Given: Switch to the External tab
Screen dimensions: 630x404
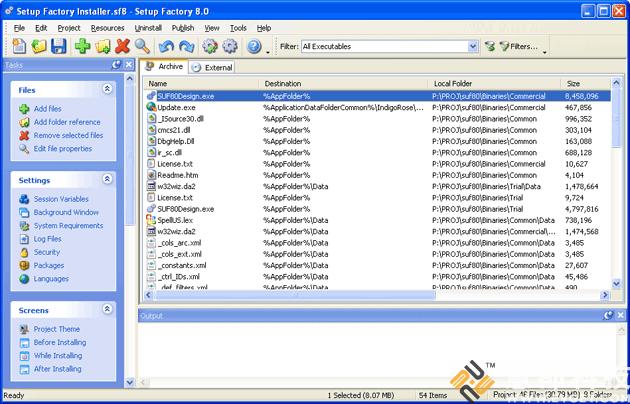Looking at the screenshot, I should pyautogui.click(x=212, y=67).
